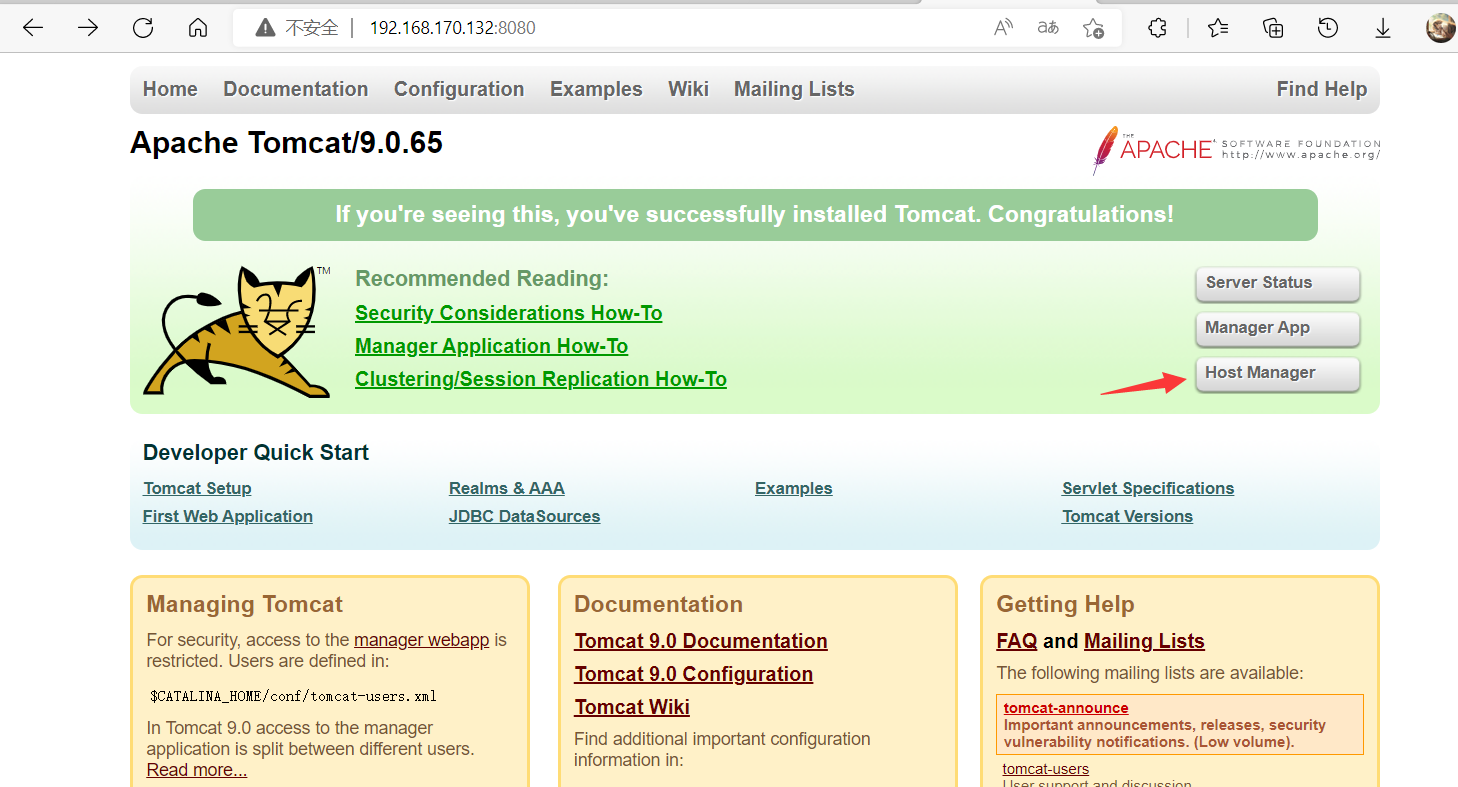The image size is (1458, 787).
Task: Click the Apache Software Foundation logo
Action: click(1236, 150)
